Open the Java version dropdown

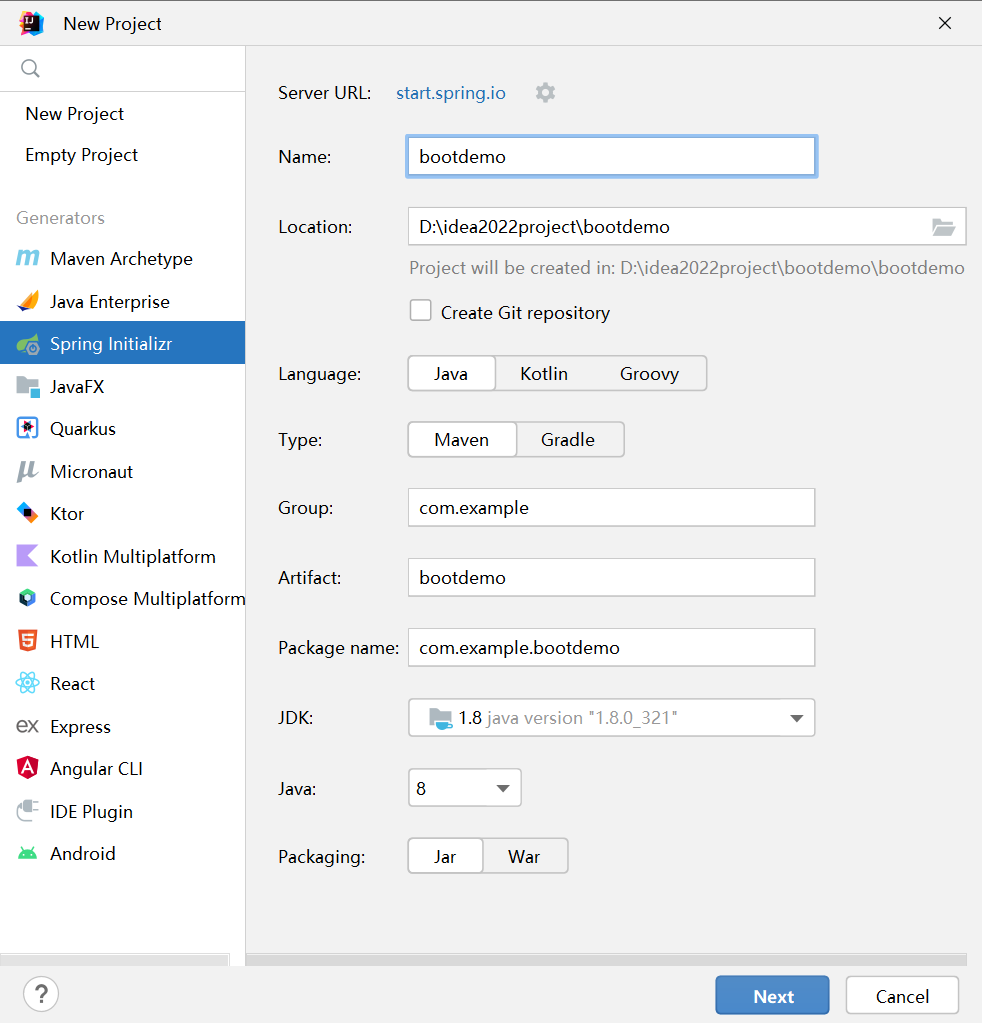[465, 788]
